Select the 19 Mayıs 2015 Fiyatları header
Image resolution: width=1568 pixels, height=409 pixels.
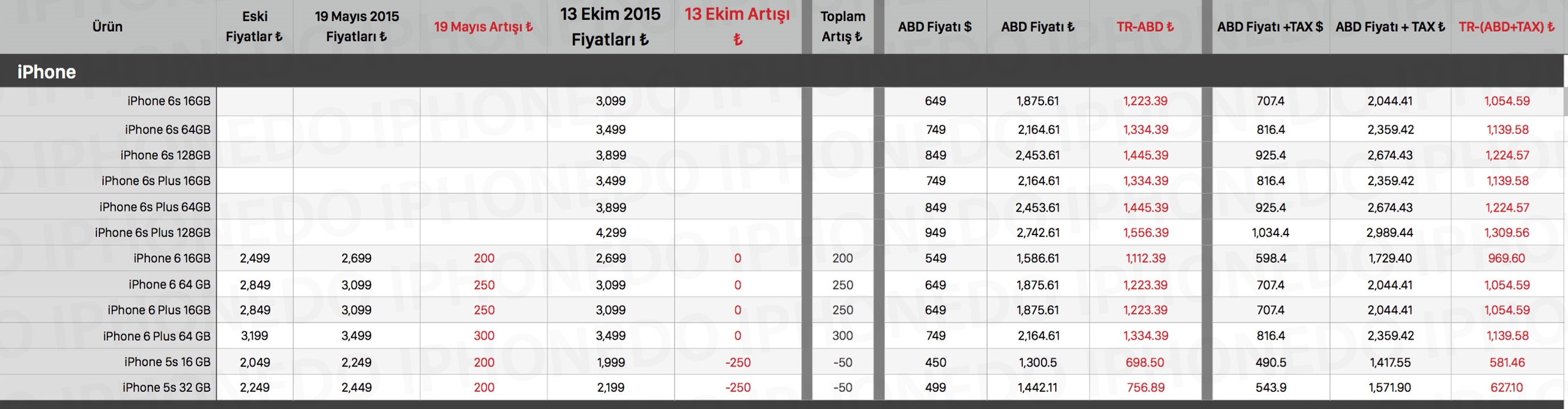tap(356, 27)
